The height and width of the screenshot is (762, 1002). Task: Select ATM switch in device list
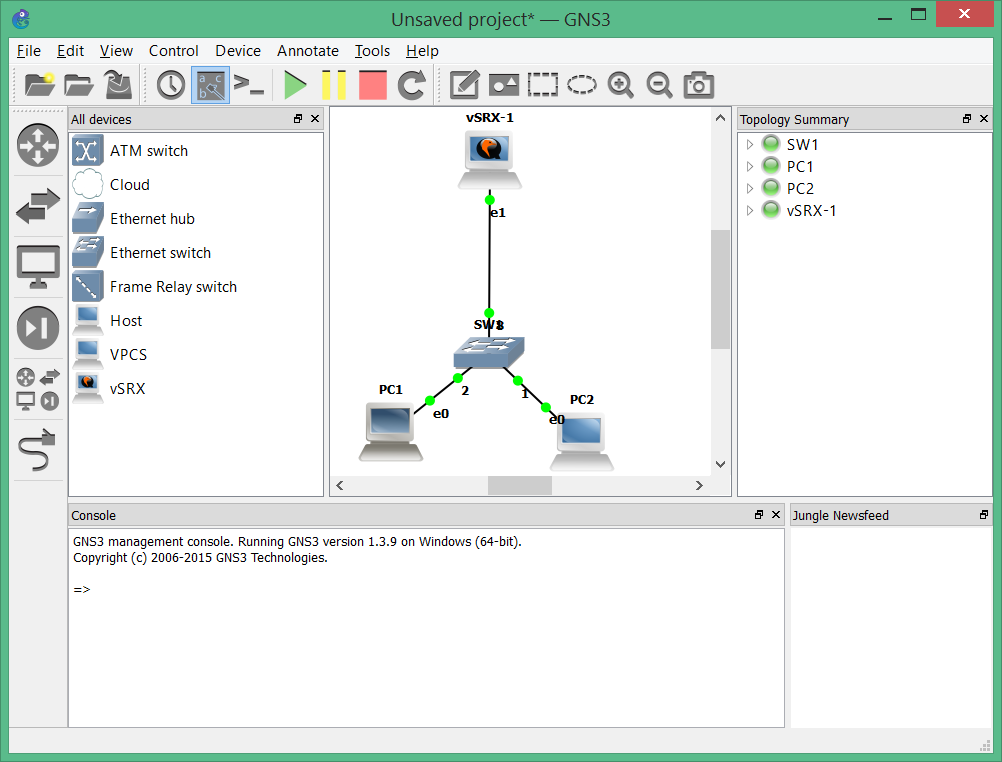point(197,151)
